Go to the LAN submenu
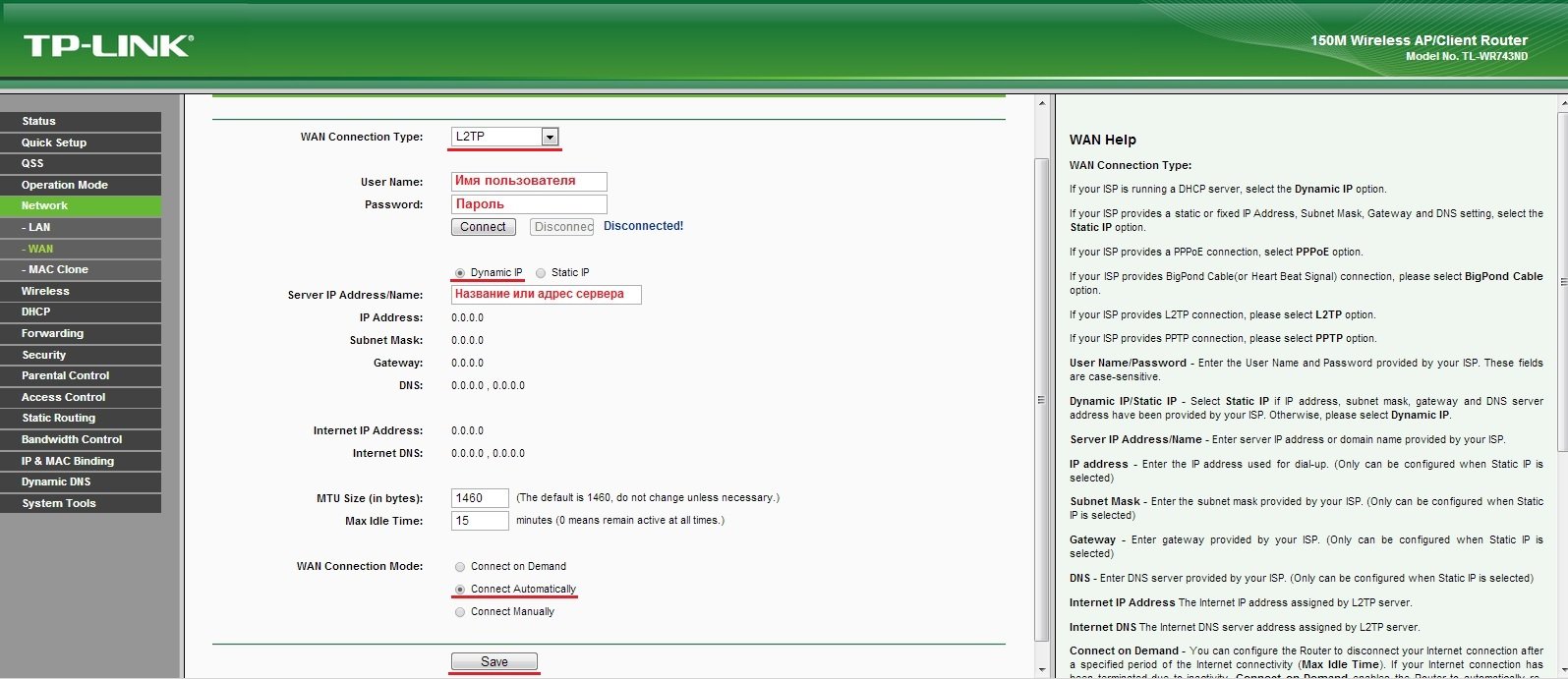 click(81, 227)
